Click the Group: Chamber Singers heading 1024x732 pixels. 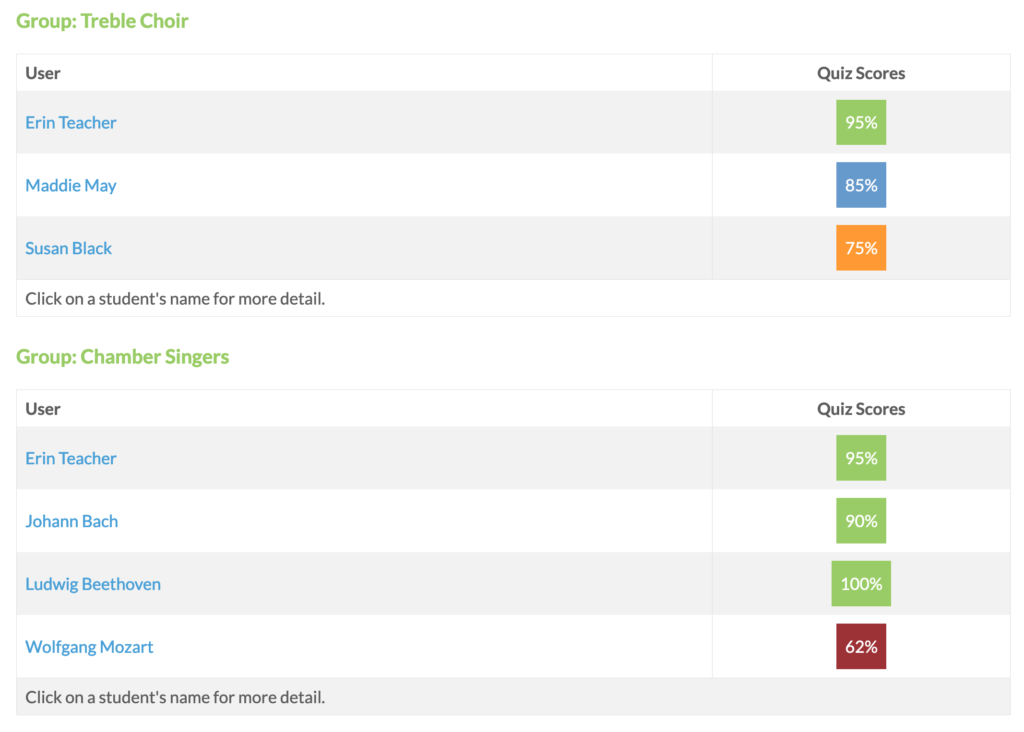pyautogui.click(x=122, y=357)
